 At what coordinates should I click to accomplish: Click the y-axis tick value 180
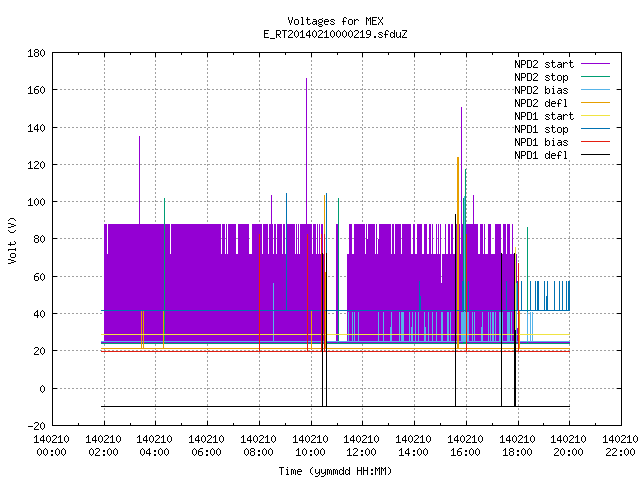[x=36, y=53]
